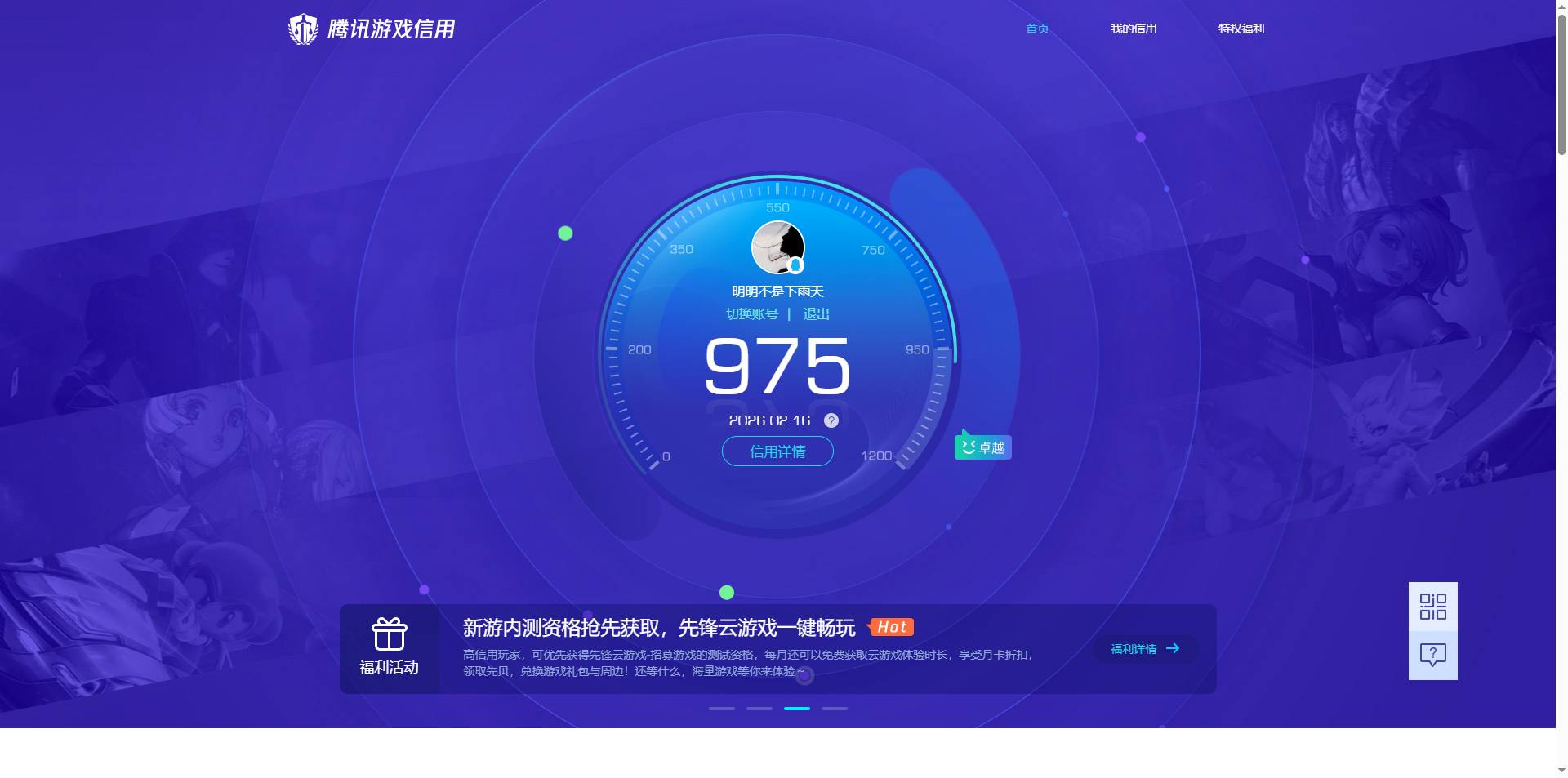This screenshot has width=1568, height=778.
Task: Open the 我的信用 navigation item
Action: tap(1134, 29)
